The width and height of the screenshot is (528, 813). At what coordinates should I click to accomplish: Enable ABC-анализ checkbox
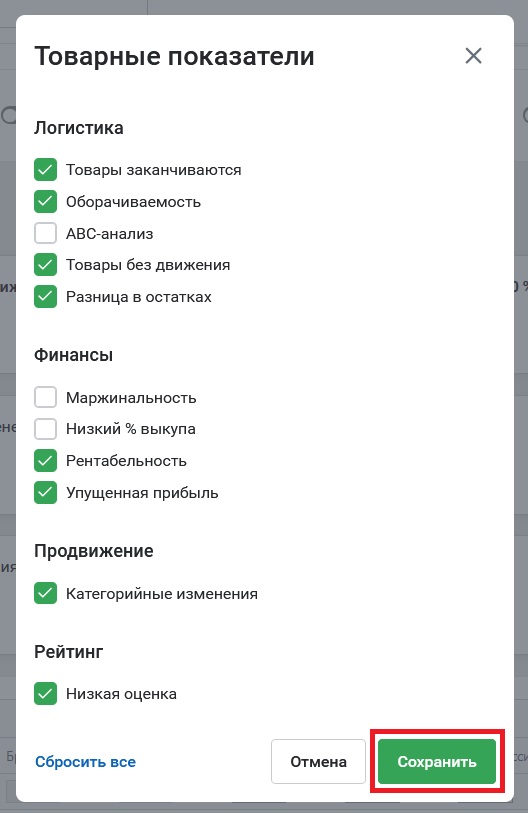tap(46, 233)
